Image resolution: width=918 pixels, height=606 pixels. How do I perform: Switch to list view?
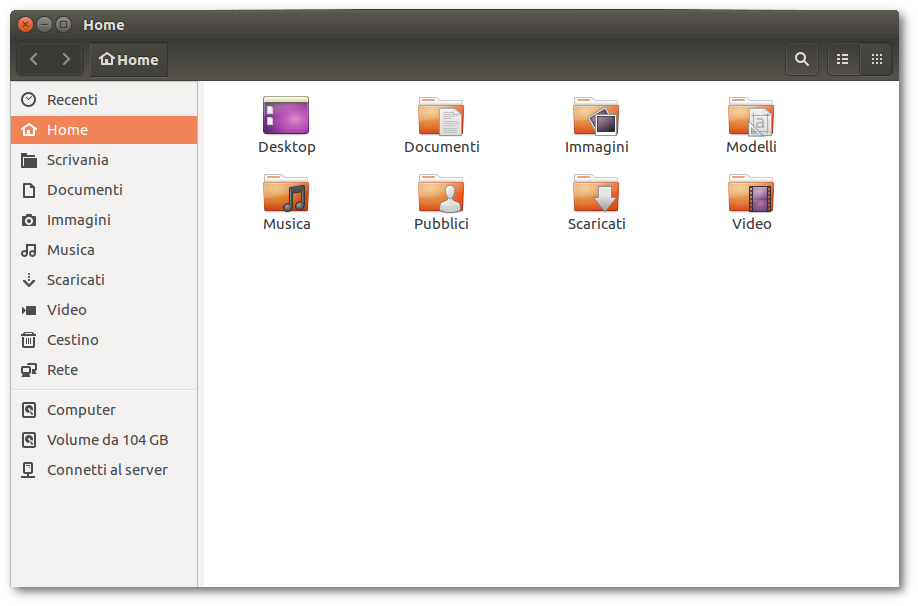(843, 59)
